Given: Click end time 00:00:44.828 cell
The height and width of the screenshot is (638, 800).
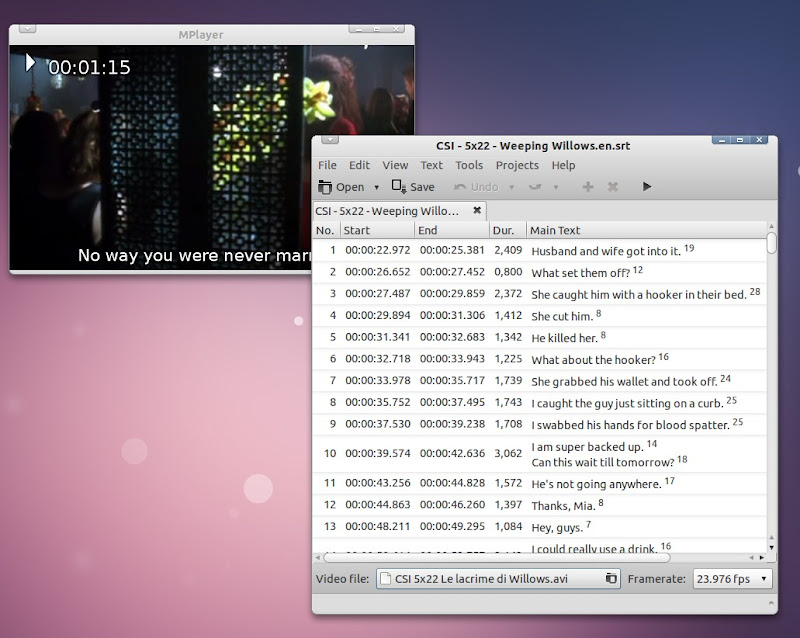Looking at the screenshot, I should 452,482.
